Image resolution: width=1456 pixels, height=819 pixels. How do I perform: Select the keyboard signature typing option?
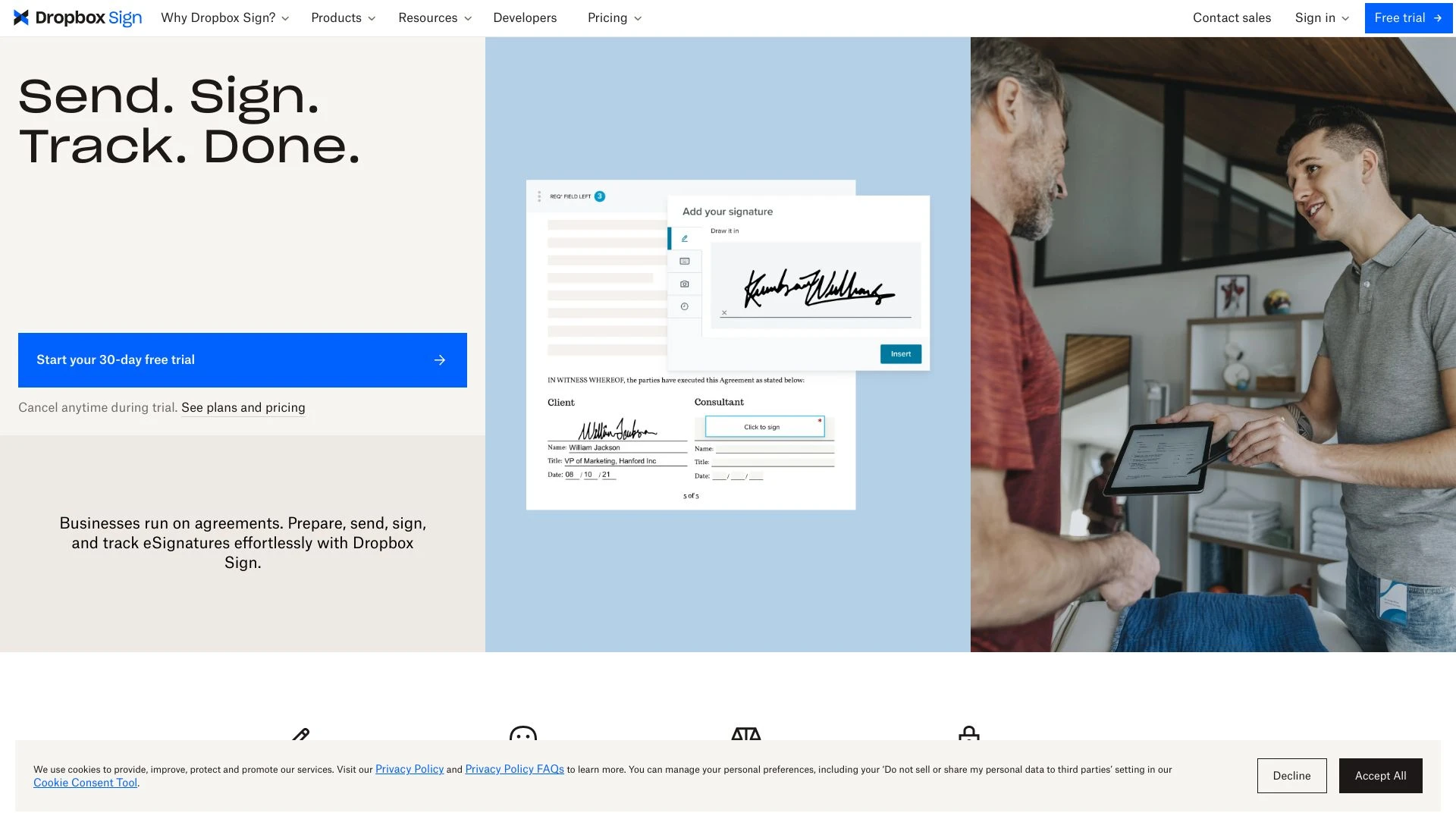click(685, 261)
